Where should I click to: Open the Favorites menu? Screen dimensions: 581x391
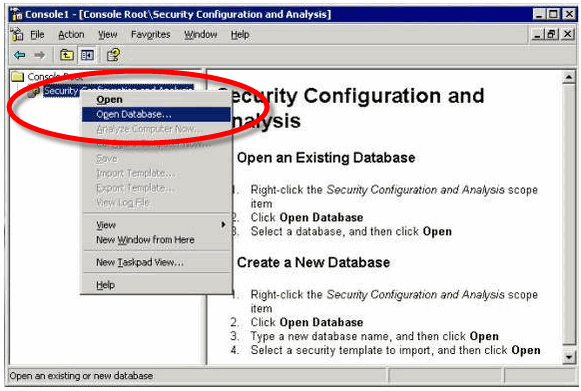[x=150, y=34]
